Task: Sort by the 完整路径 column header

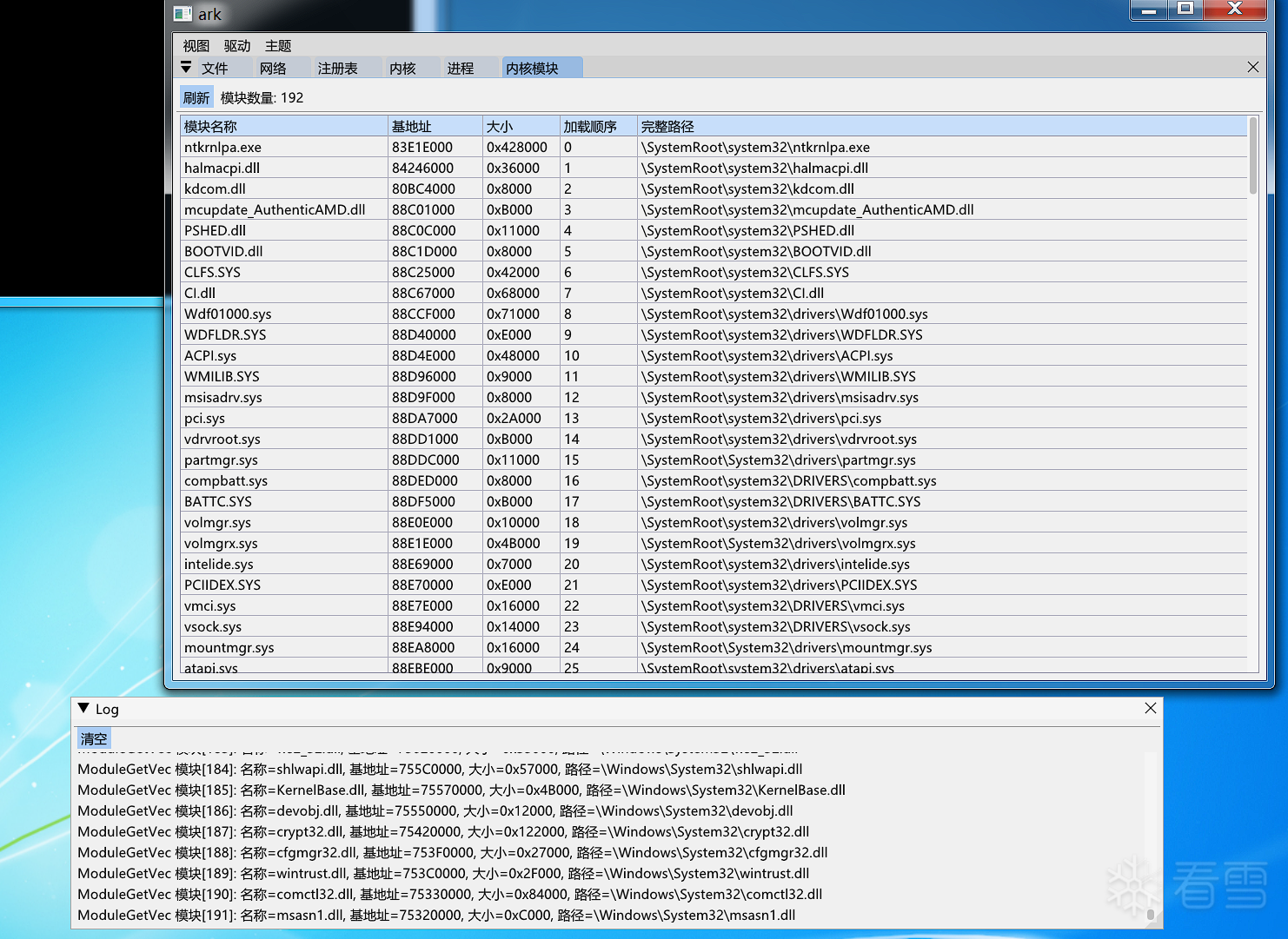Action: point(942,126)
